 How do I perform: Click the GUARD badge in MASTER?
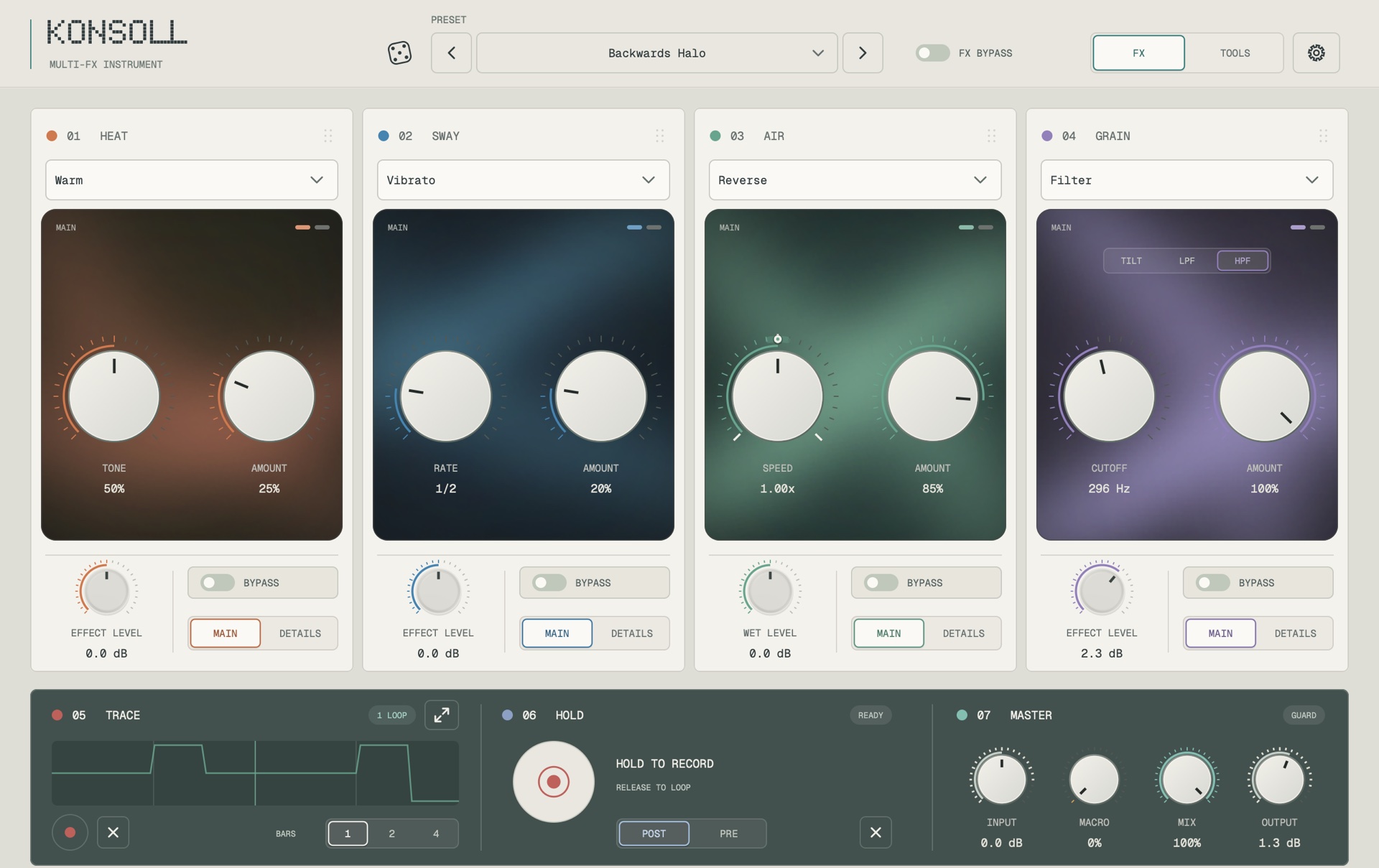pos(1303,715)
